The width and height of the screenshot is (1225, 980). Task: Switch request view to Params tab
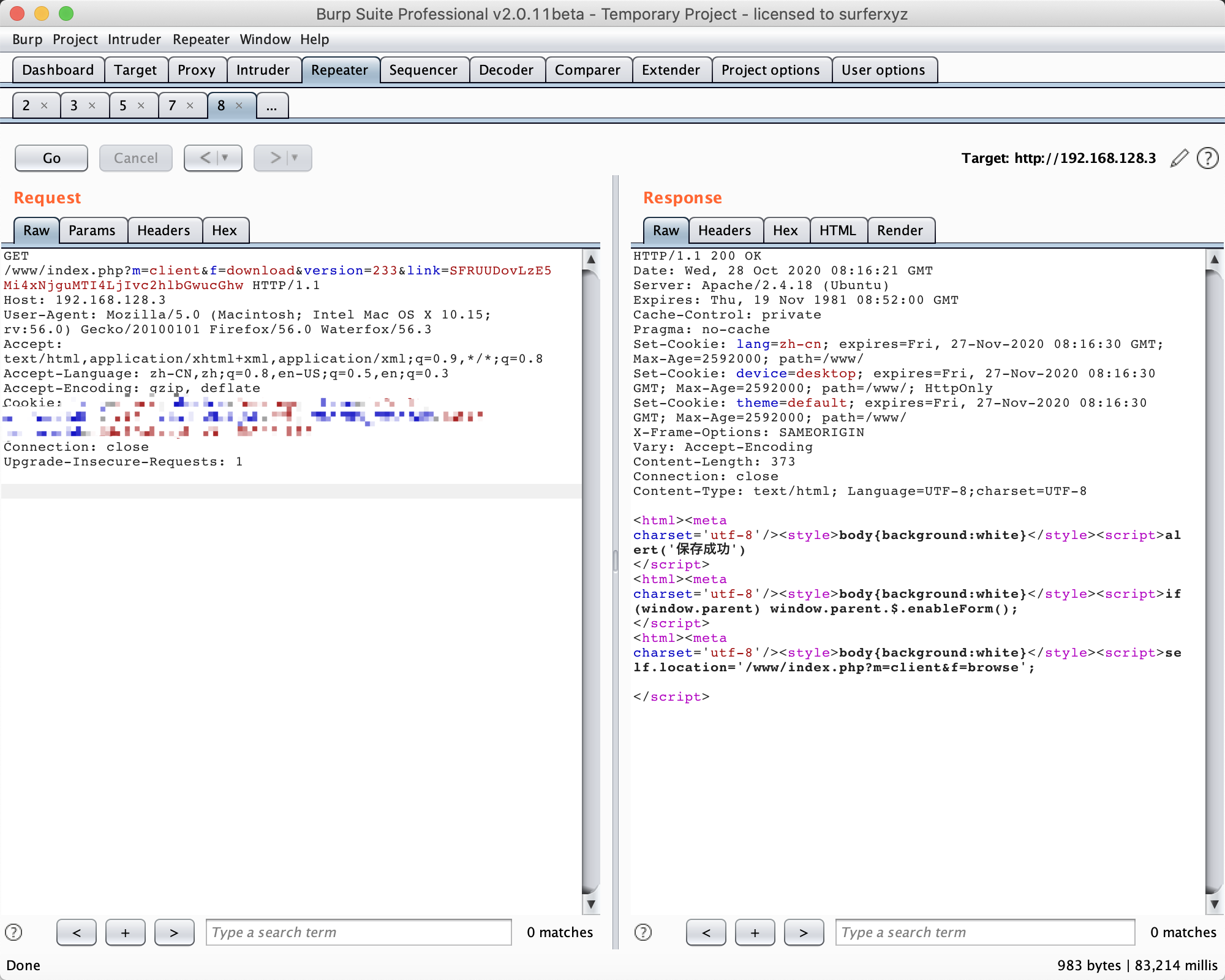tap(92, 230)
